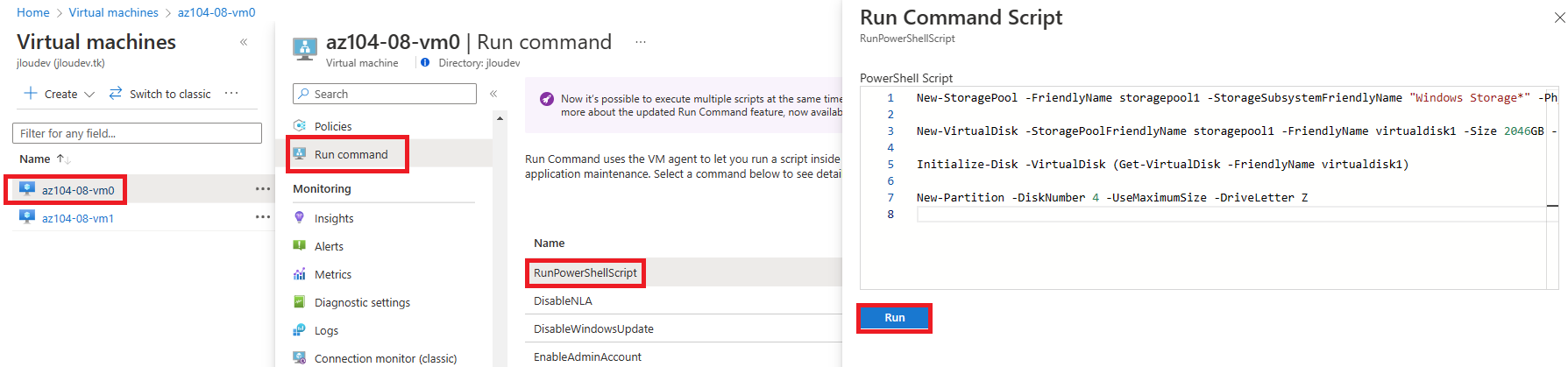Open the az104-08-vm0 breadcrumb link

pos(216,12)
